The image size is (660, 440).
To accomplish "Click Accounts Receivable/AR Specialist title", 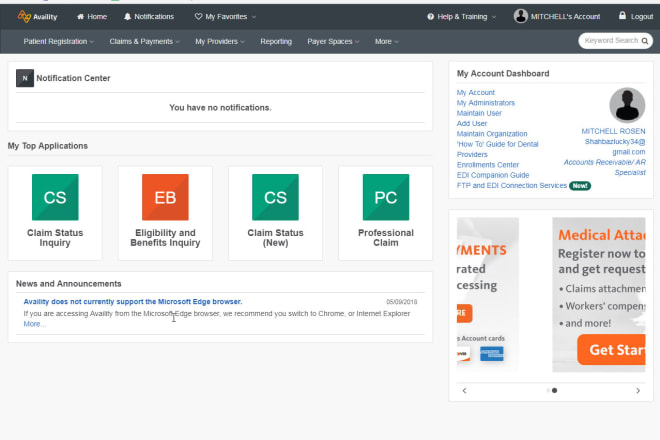I will click(604, 167).
